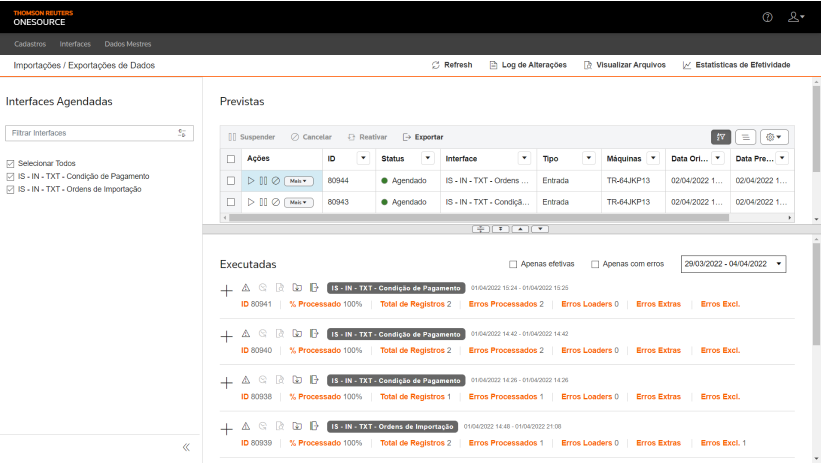The height and width of the screenshot is (463, 823).
Task: Open Mais dropdown for row 80944
Action: coord(299,181)
